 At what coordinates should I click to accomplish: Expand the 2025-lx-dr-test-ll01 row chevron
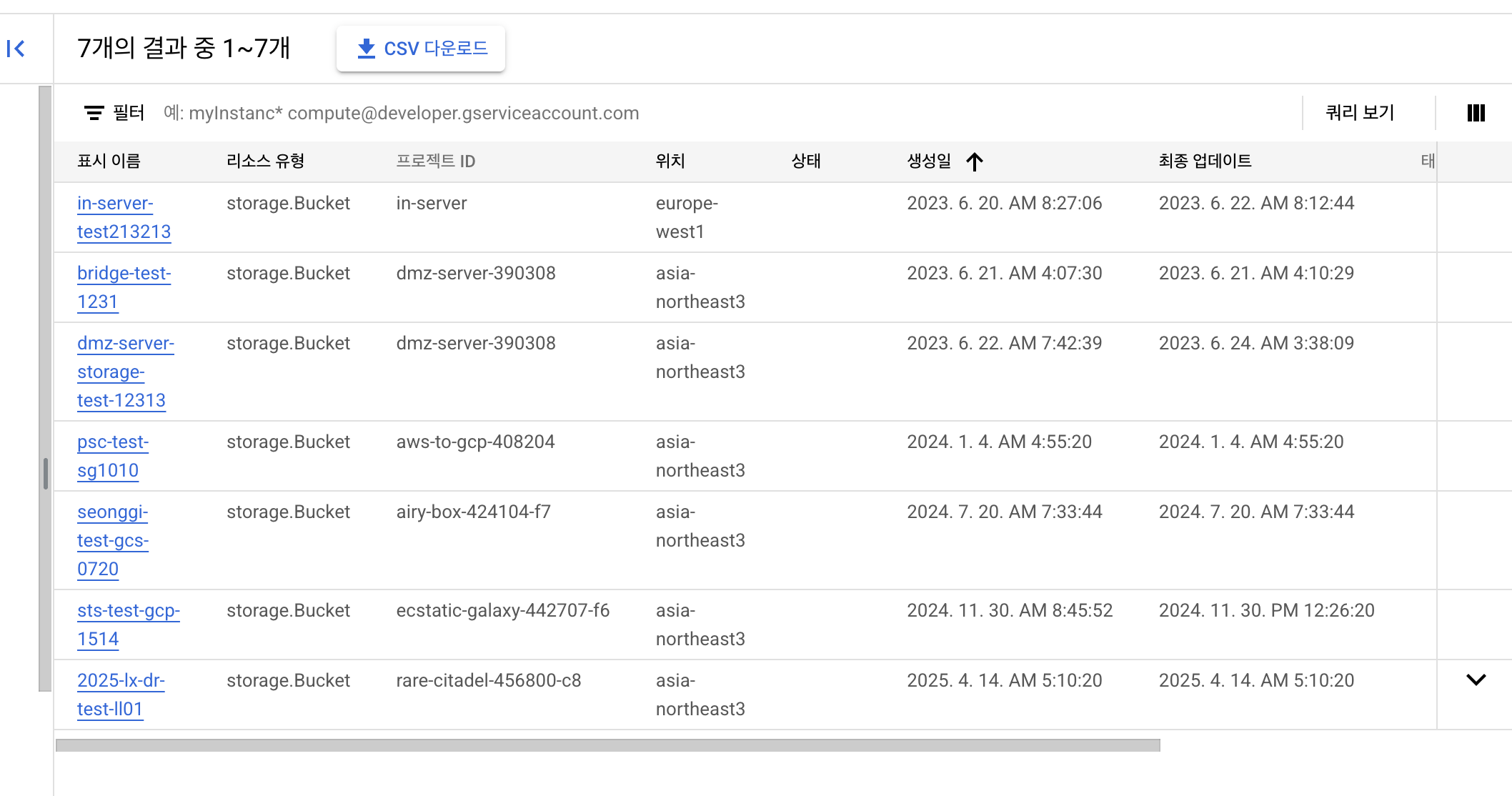pyautogui.click(x=1476, y=680)
